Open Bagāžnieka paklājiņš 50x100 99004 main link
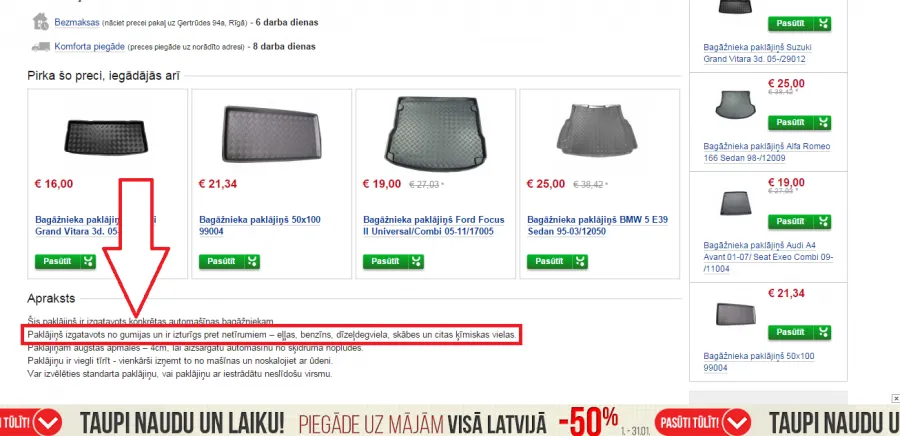Image resolution: width=900 pixels, height=436 pixels. click(x=260, y=225)
